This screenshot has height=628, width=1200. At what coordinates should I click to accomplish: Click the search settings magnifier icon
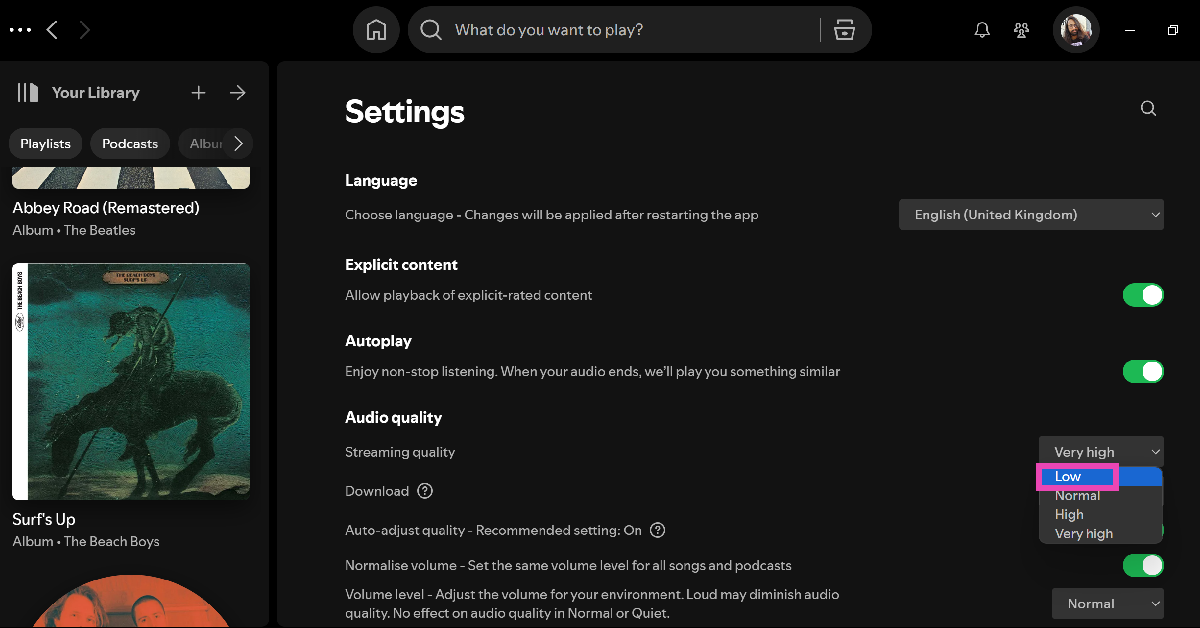(x=1148, y=109)
